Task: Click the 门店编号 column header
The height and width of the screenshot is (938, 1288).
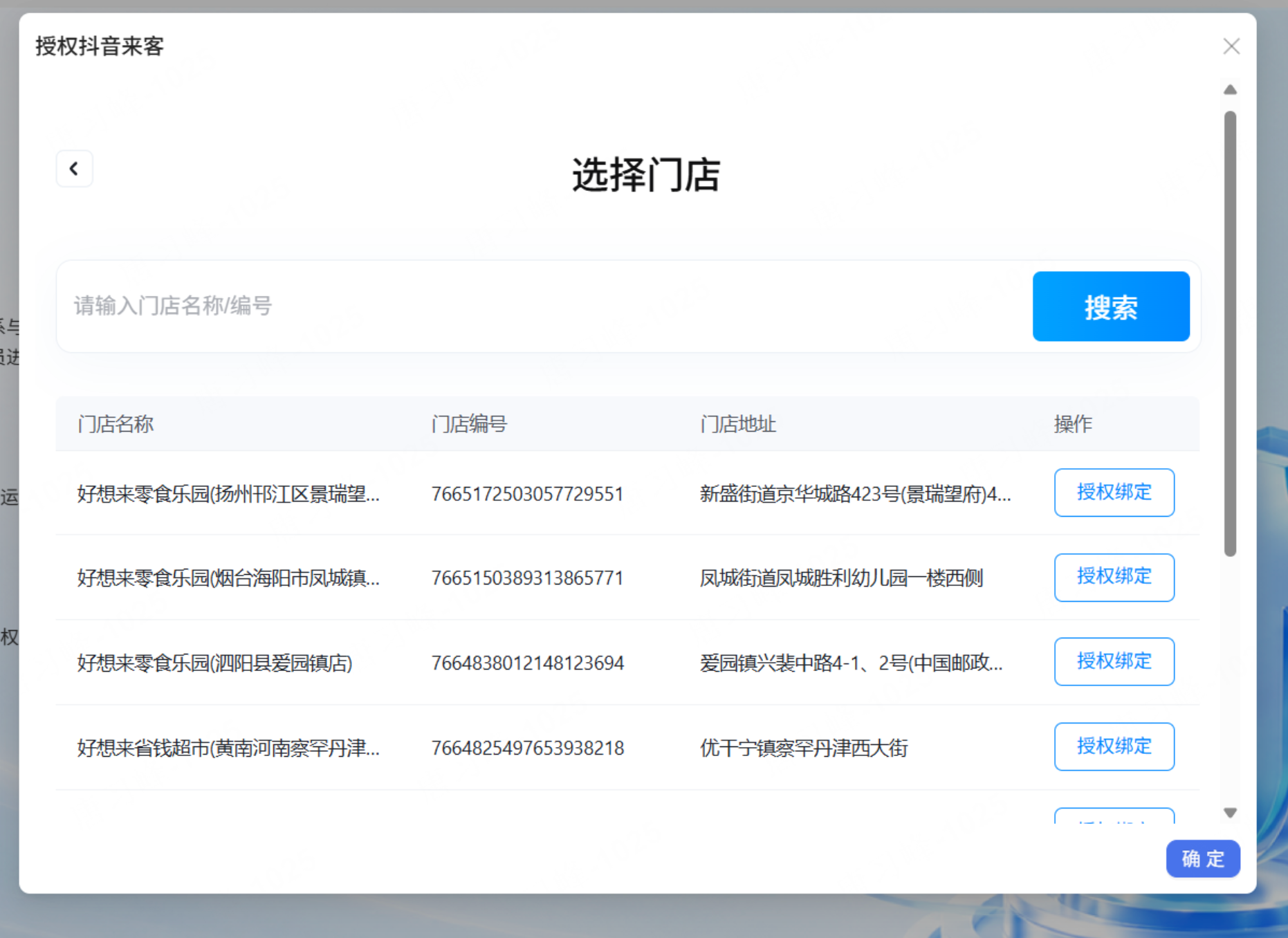Action: point(469,423)
